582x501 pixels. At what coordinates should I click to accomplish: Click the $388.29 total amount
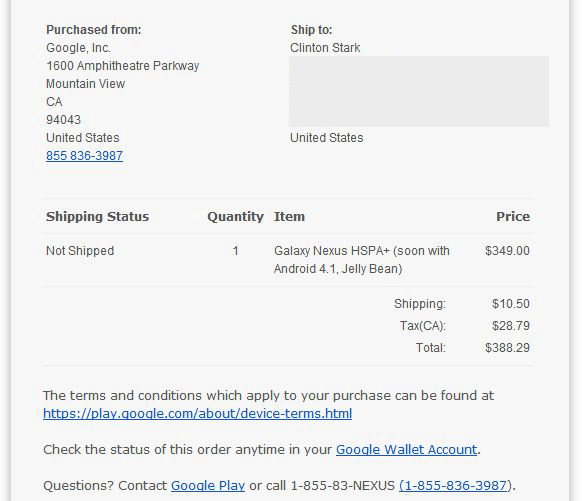[507, 348]
